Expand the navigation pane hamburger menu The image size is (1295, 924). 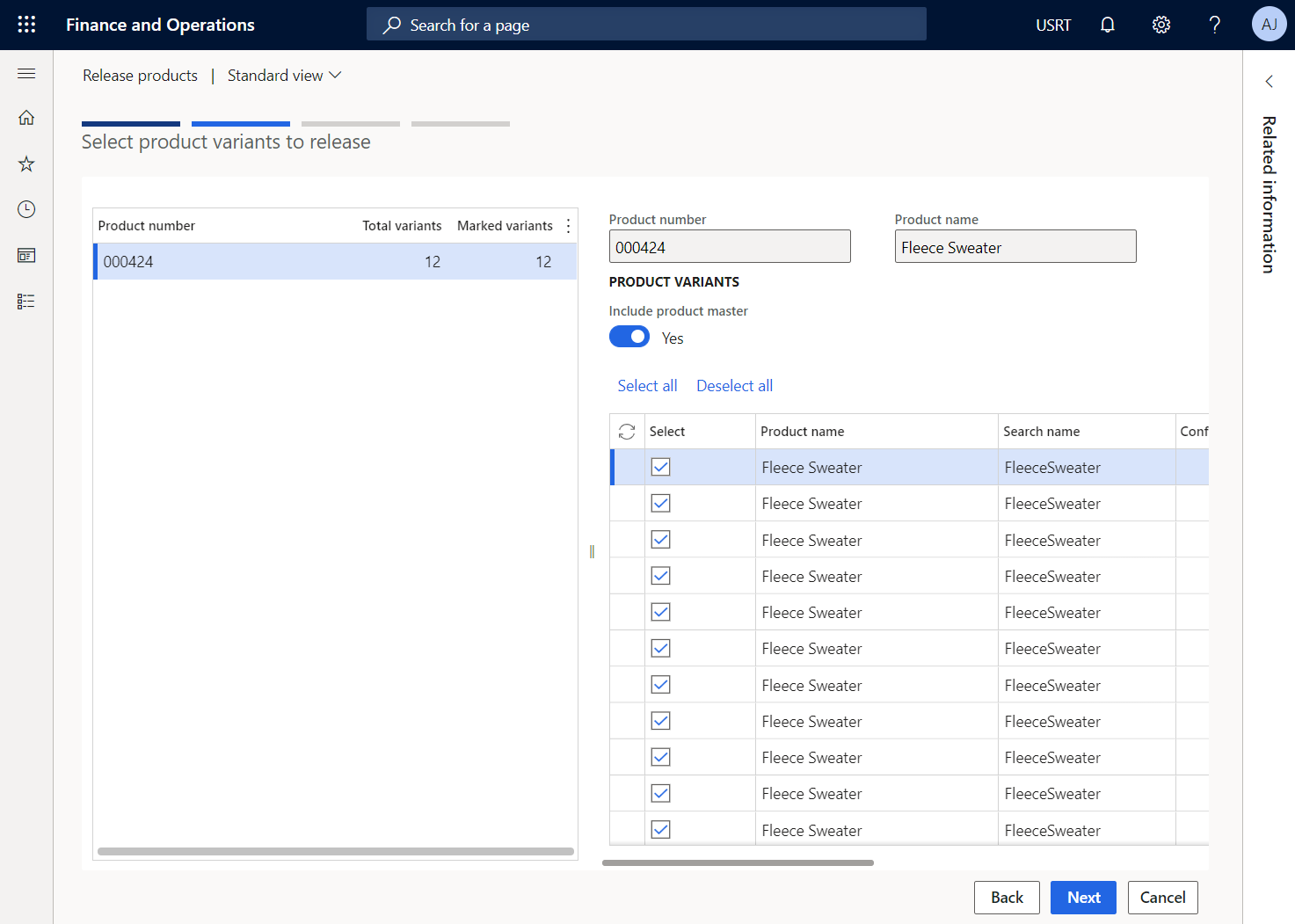26,73
